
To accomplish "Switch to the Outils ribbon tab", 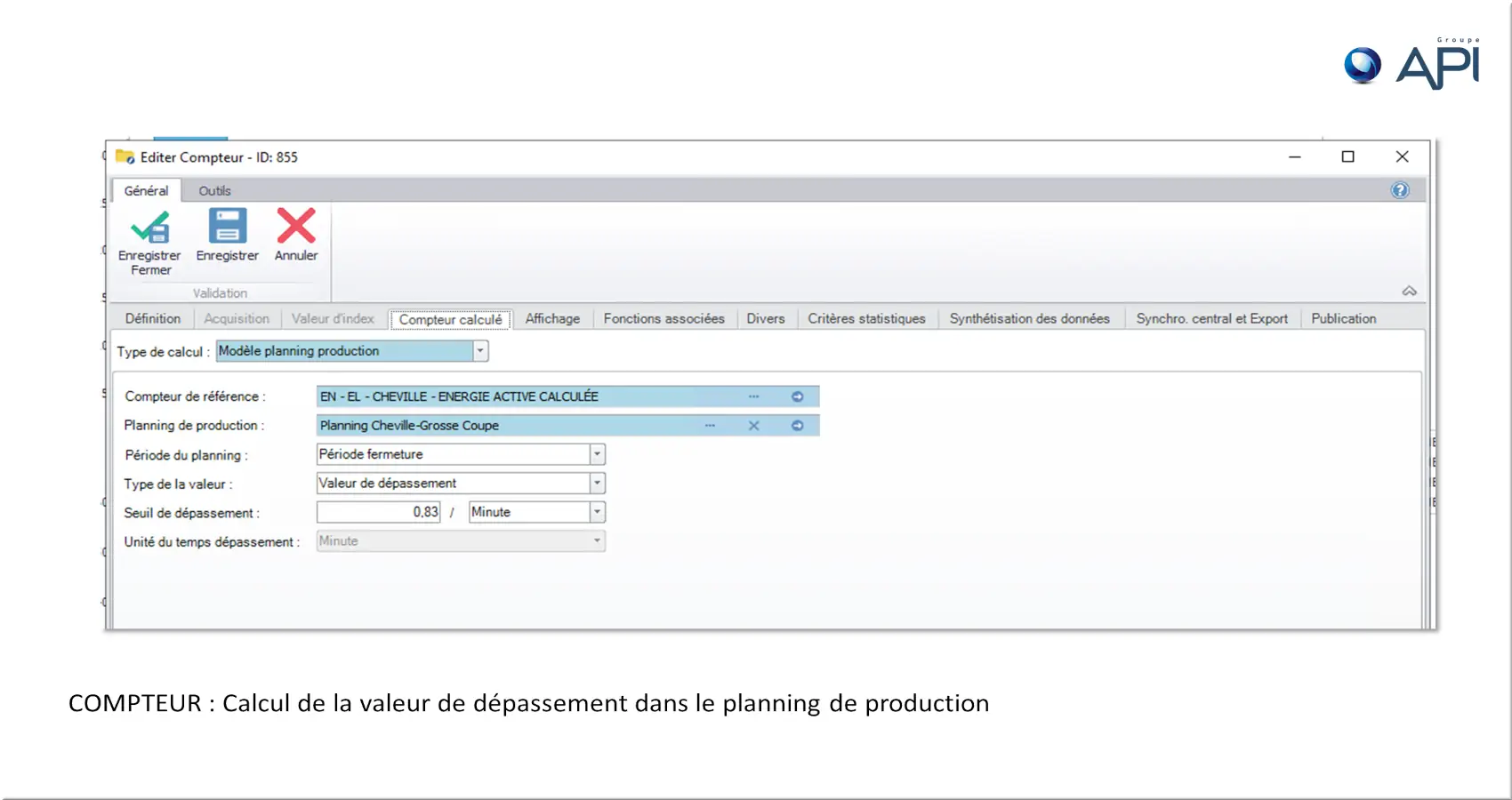I will 214,191.
